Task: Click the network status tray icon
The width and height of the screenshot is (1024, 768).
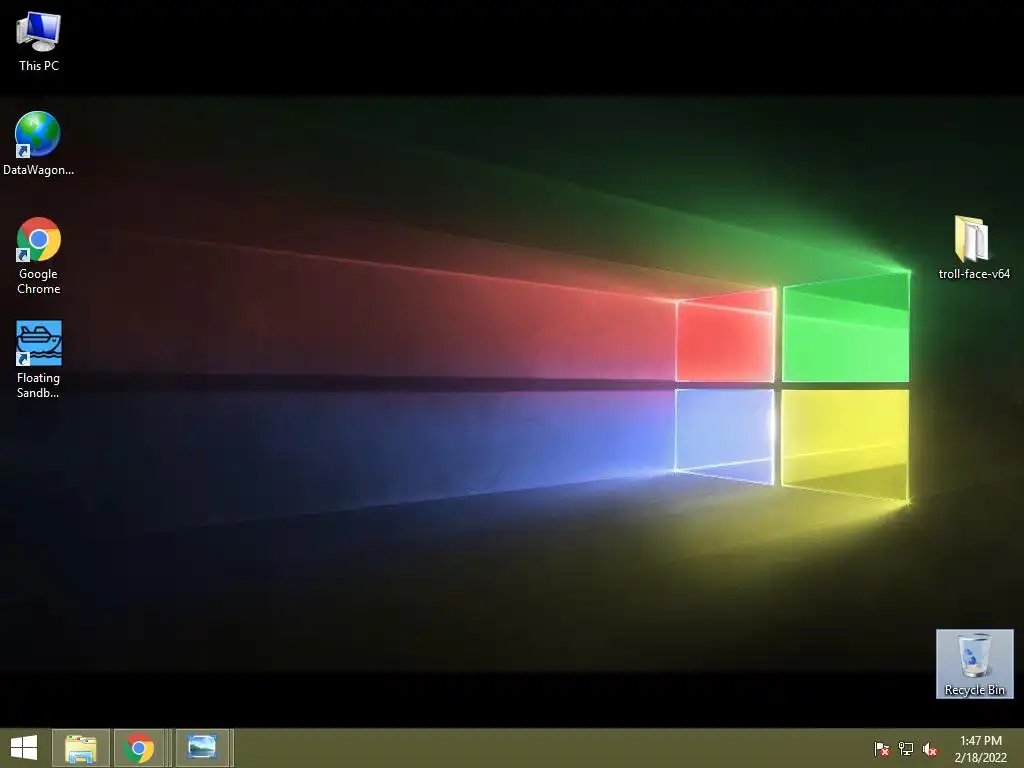Action: 906,748
